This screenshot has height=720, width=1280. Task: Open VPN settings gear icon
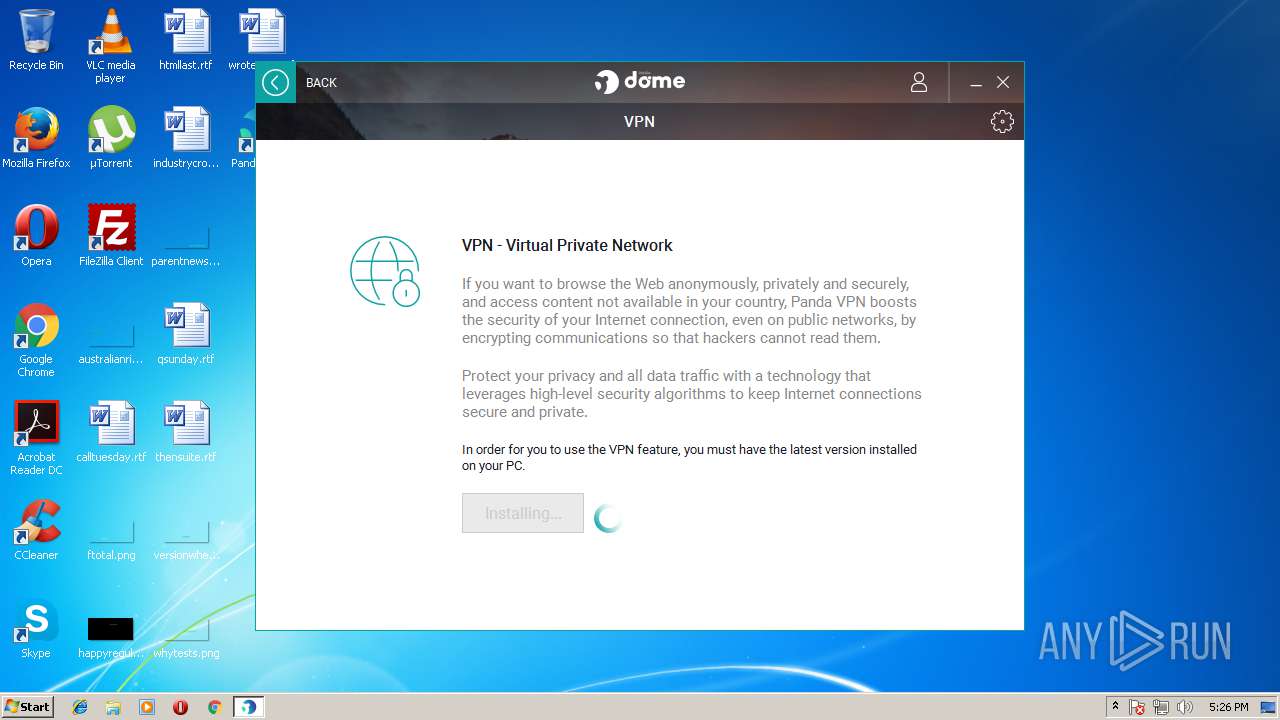click(x=1002, y=121)
